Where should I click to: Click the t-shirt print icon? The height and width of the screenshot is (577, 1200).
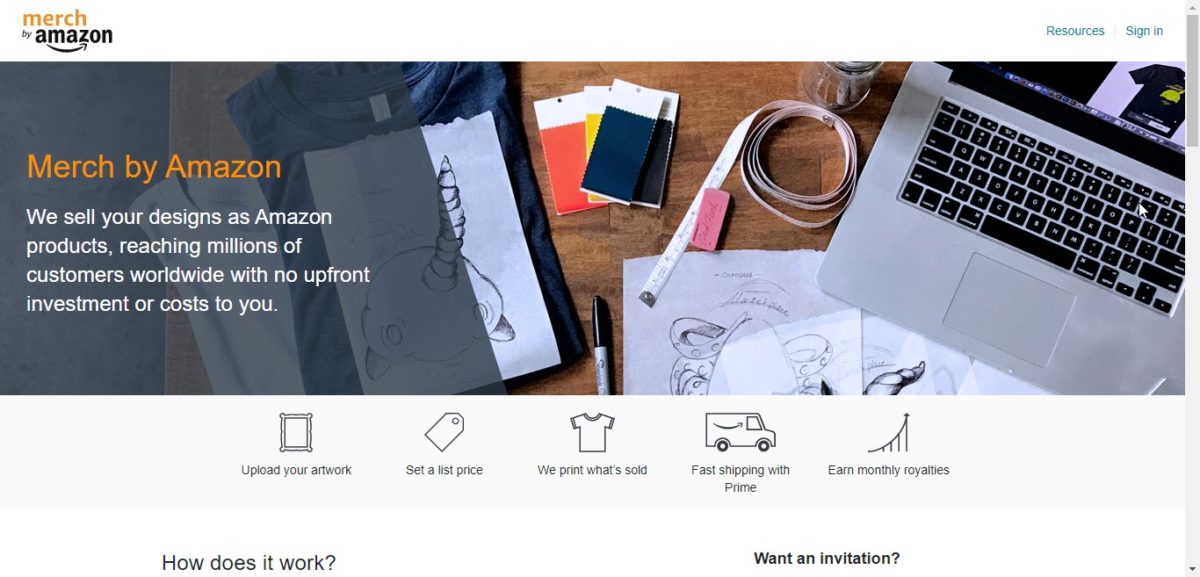592,432
